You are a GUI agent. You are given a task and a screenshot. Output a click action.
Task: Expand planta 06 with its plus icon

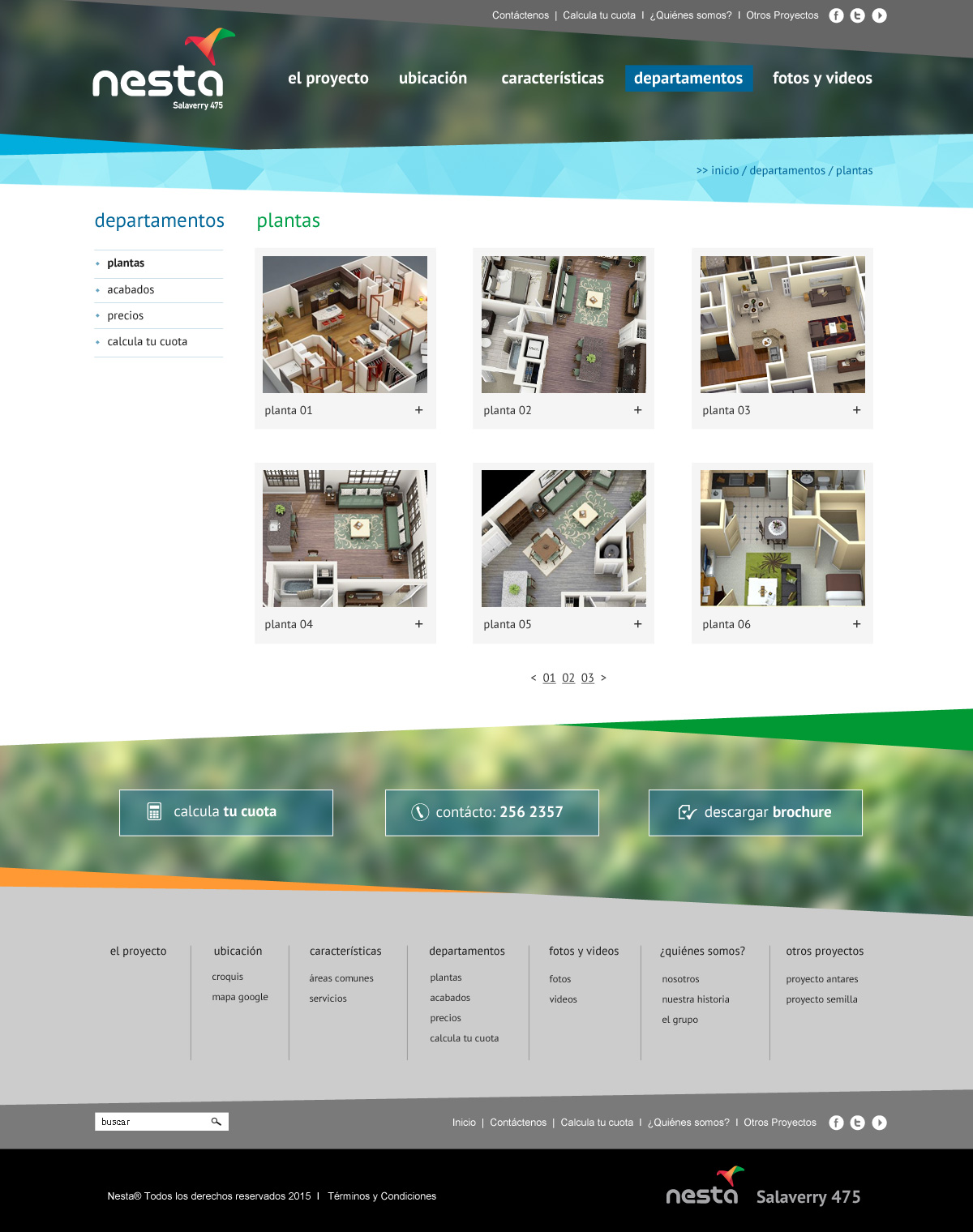point(857,624)
